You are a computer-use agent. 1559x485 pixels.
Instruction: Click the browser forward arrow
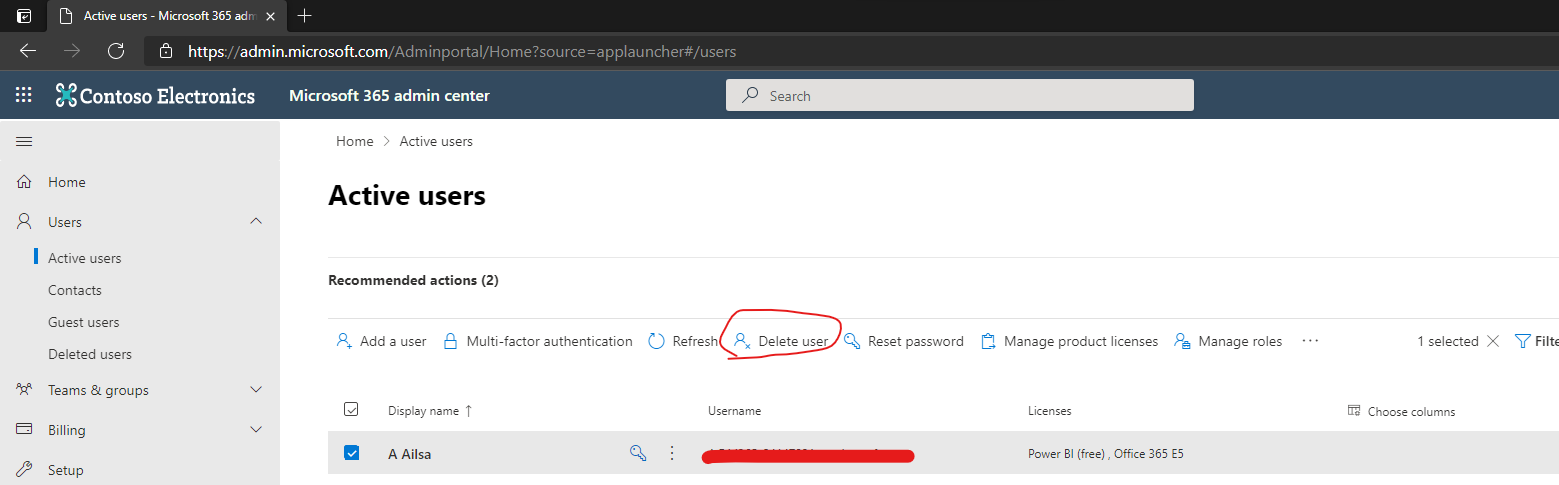[x=72, y=51]
